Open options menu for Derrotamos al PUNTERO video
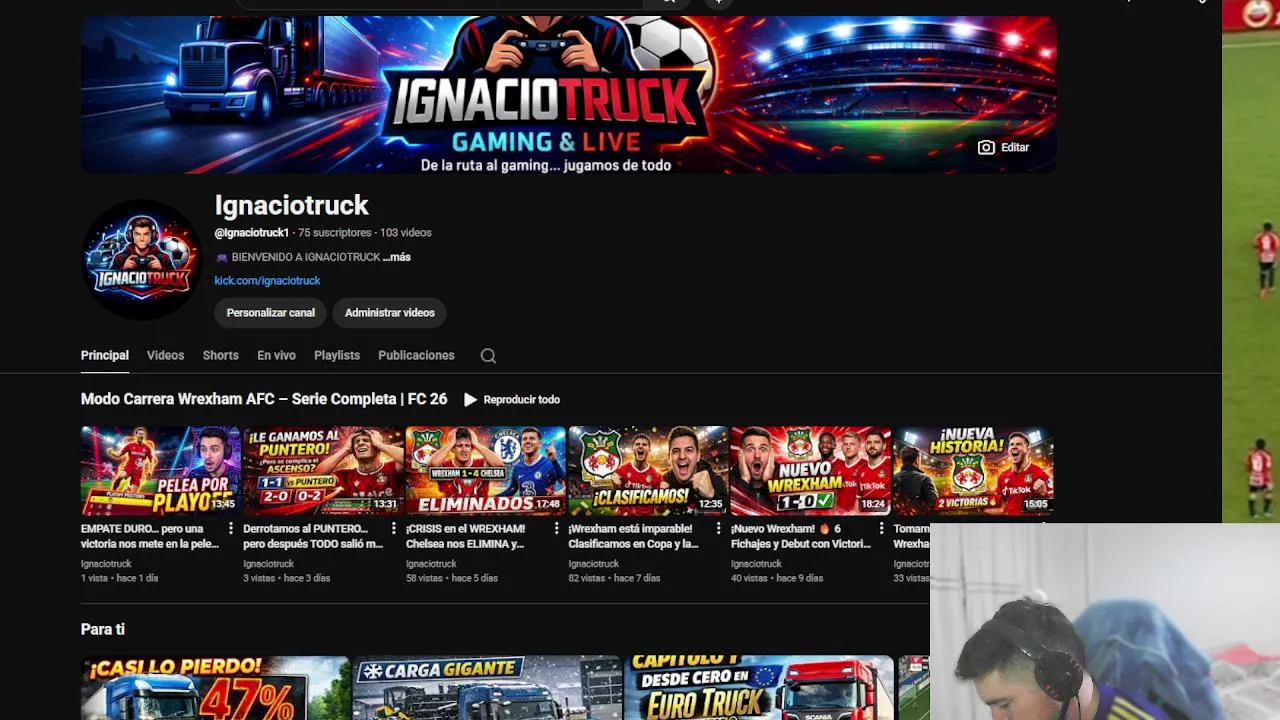Viewport: 1280px width, 720px height. [x=393, y=529]
